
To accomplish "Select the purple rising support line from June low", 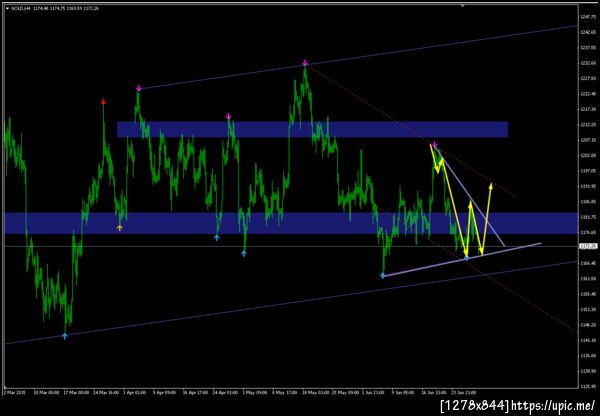I will 462,259.
